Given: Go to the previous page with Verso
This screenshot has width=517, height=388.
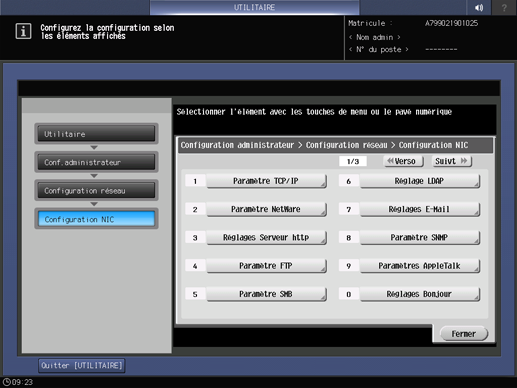Looking at the screenshot, I should pos(403,161).
